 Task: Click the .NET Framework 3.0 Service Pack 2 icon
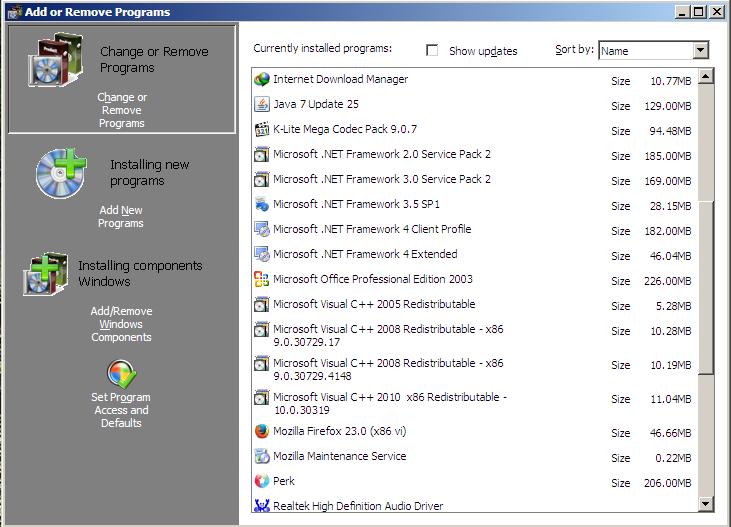coord(262,179)
